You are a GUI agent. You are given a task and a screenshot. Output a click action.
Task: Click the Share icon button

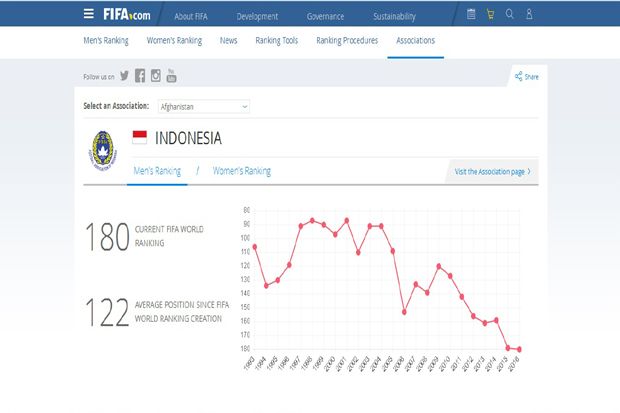(527, 76)
